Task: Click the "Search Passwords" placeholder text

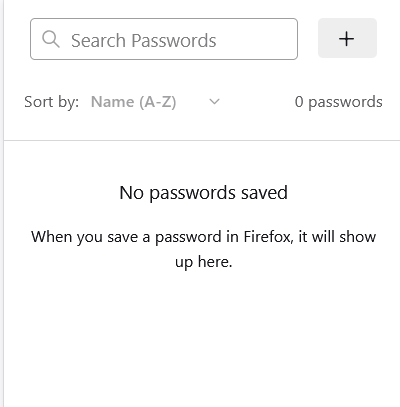Action: pyautogui.click(x=144, y=41)
